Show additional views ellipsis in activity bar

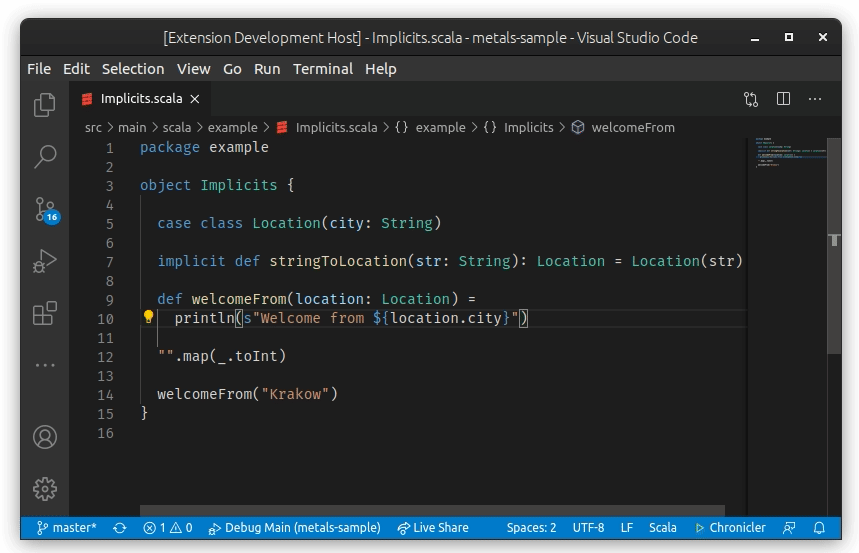pyautogui.click(x=45, y=365)
